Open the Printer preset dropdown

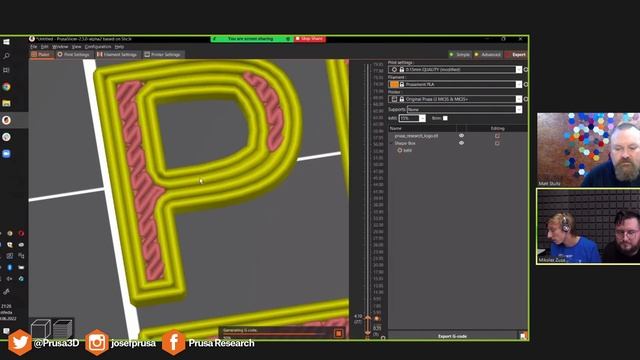click(x=518, y=99)
